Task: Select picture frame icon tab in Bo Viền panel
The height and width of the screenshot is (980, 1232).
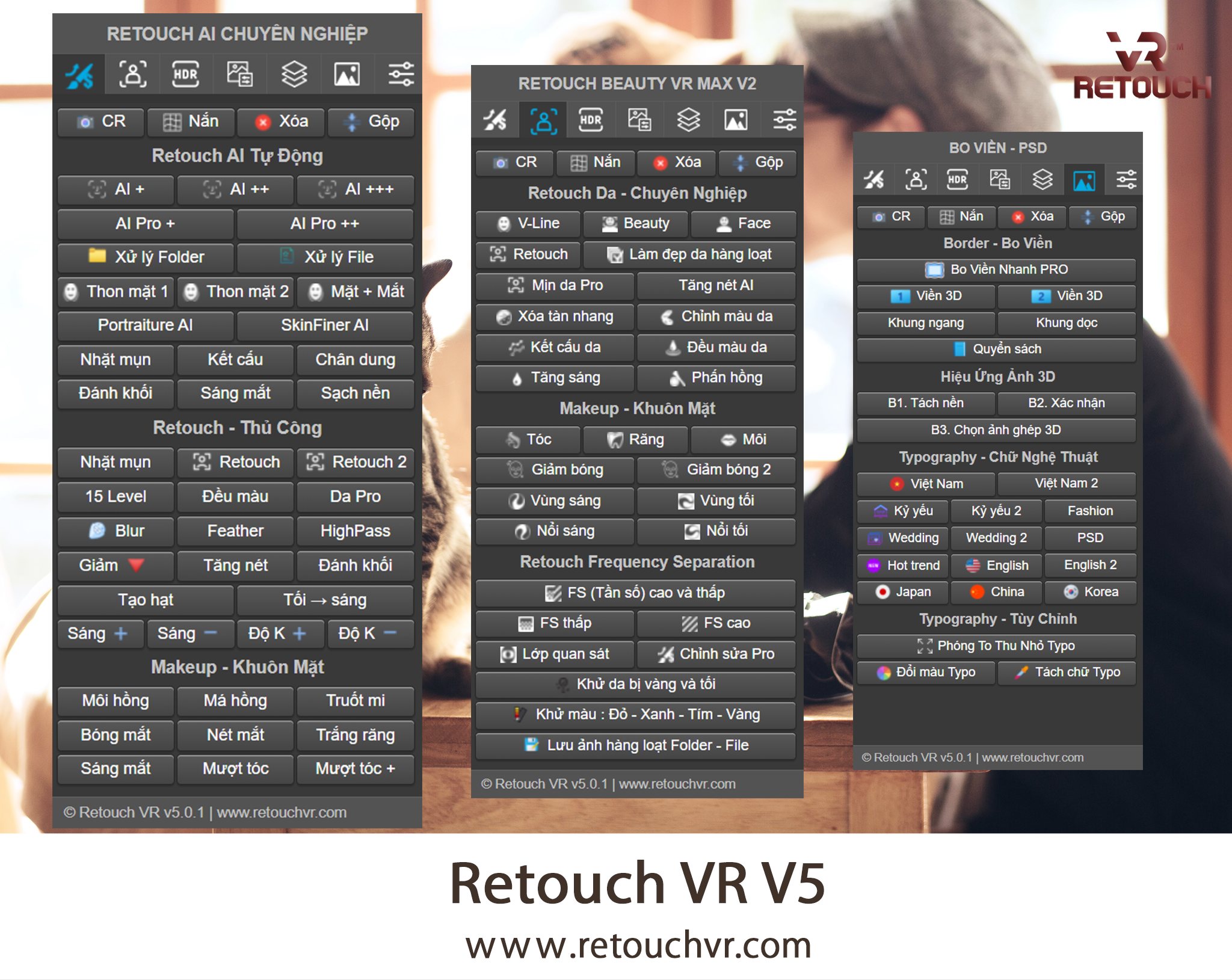Action: 1084,179
